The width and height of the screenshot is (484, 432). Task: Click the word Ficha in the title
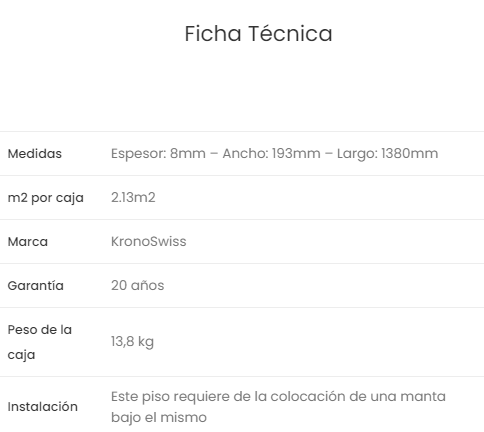point(213,34)
